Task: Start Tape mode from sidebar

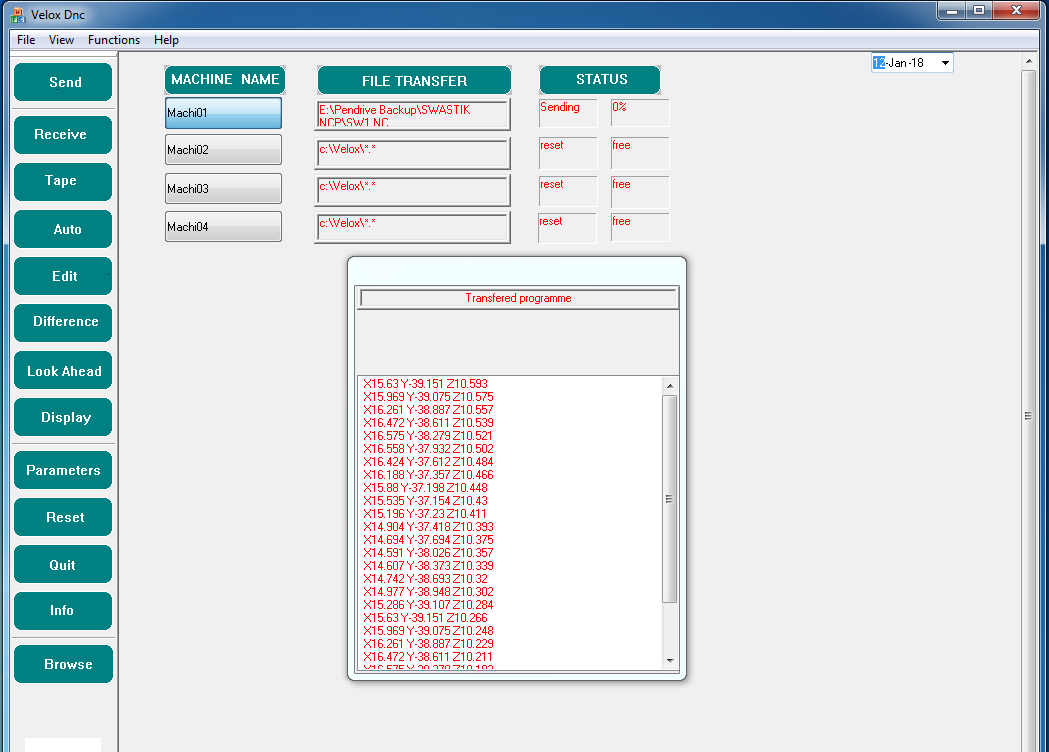Action: [x=62, y=181]
